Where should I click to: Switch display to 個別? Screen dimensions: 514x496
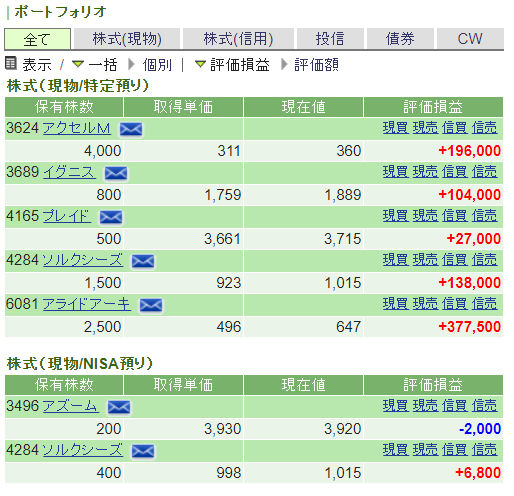pos(157,65)
